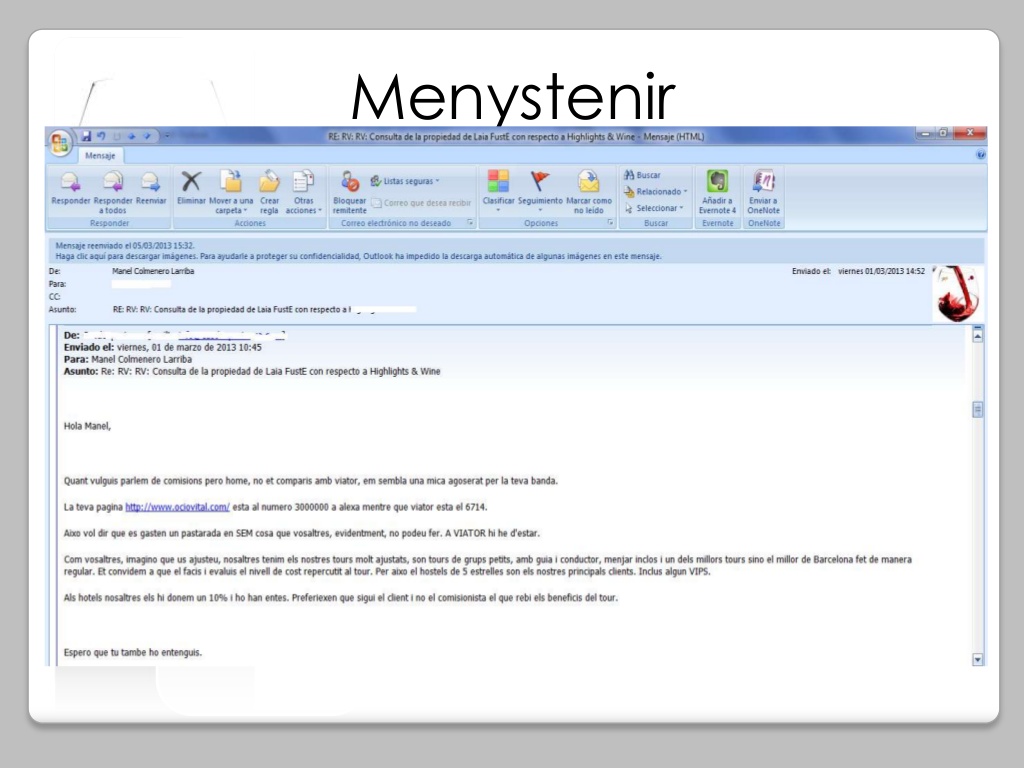Click Correo que desea recibir
The height and width of the screenshot is (768, 1024).
coord(421,203)
